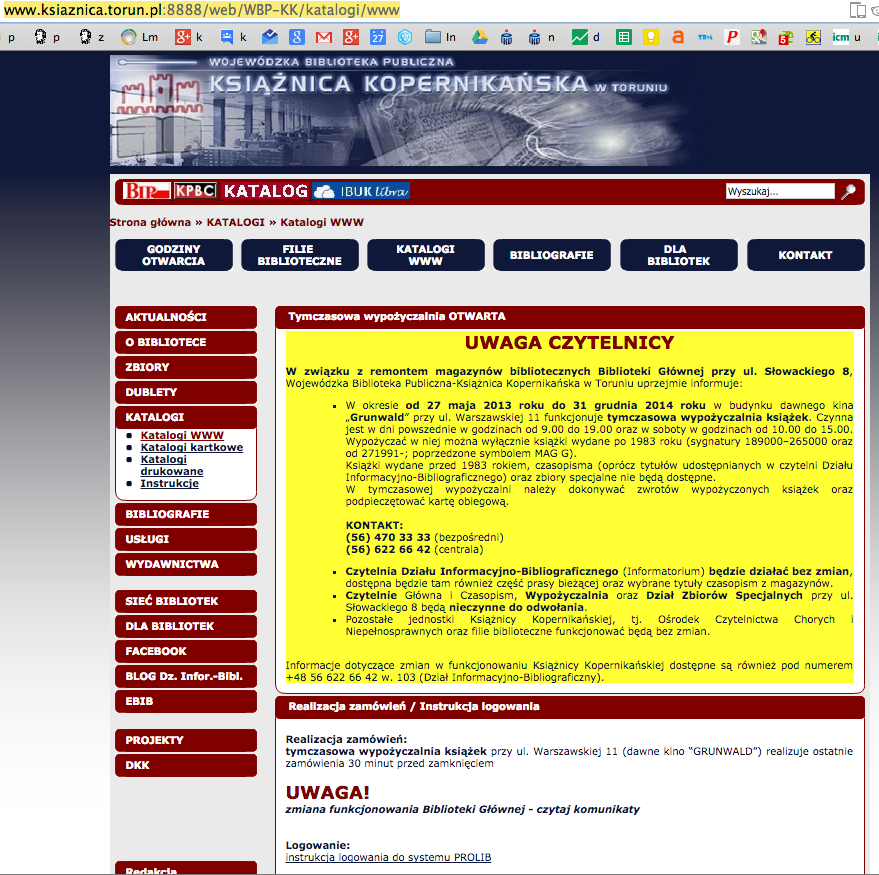Open the Google Sheets bookmark icon

[x=623, y=37]
